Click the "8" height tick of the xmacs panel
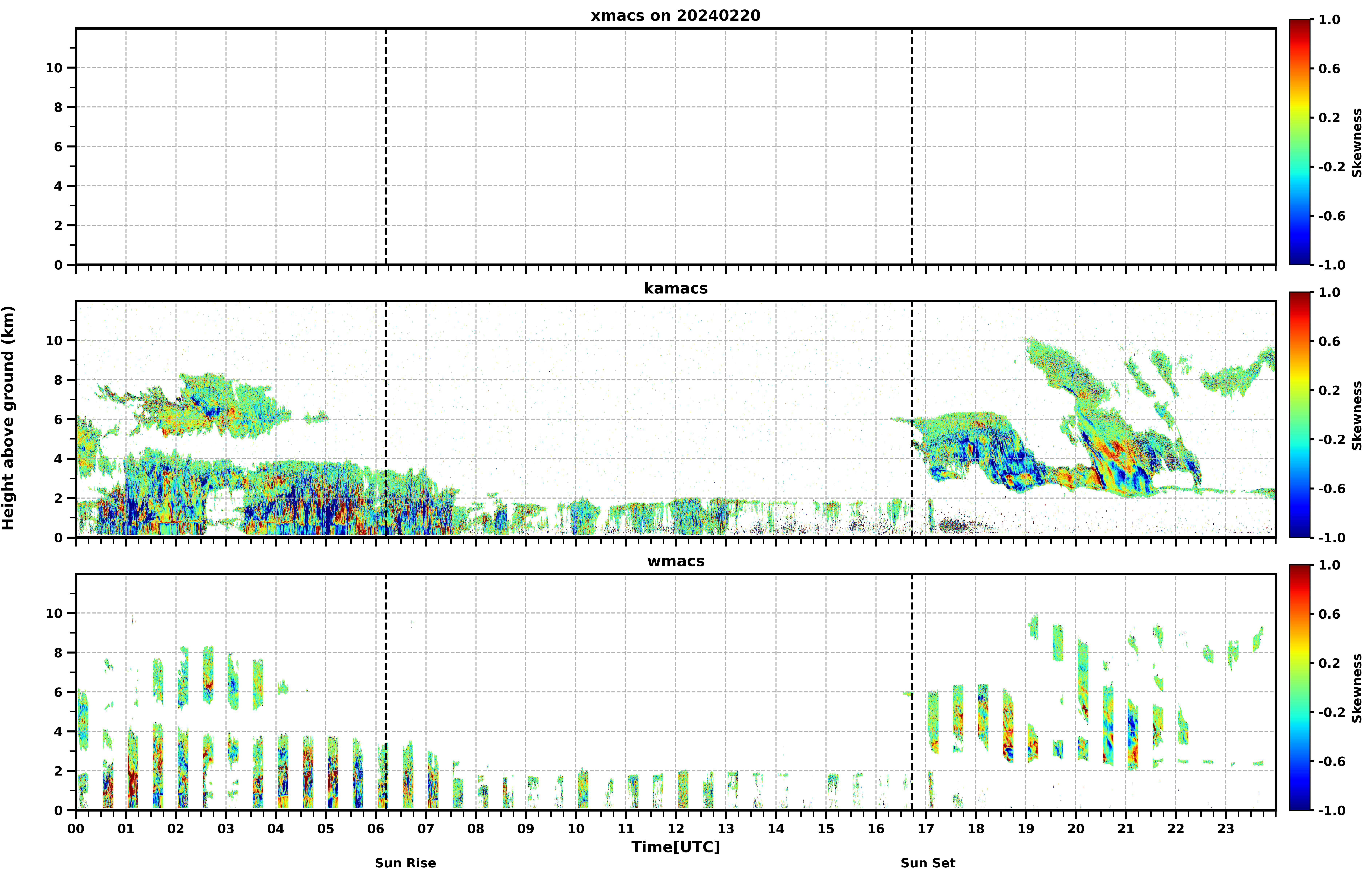 [58, 107]
